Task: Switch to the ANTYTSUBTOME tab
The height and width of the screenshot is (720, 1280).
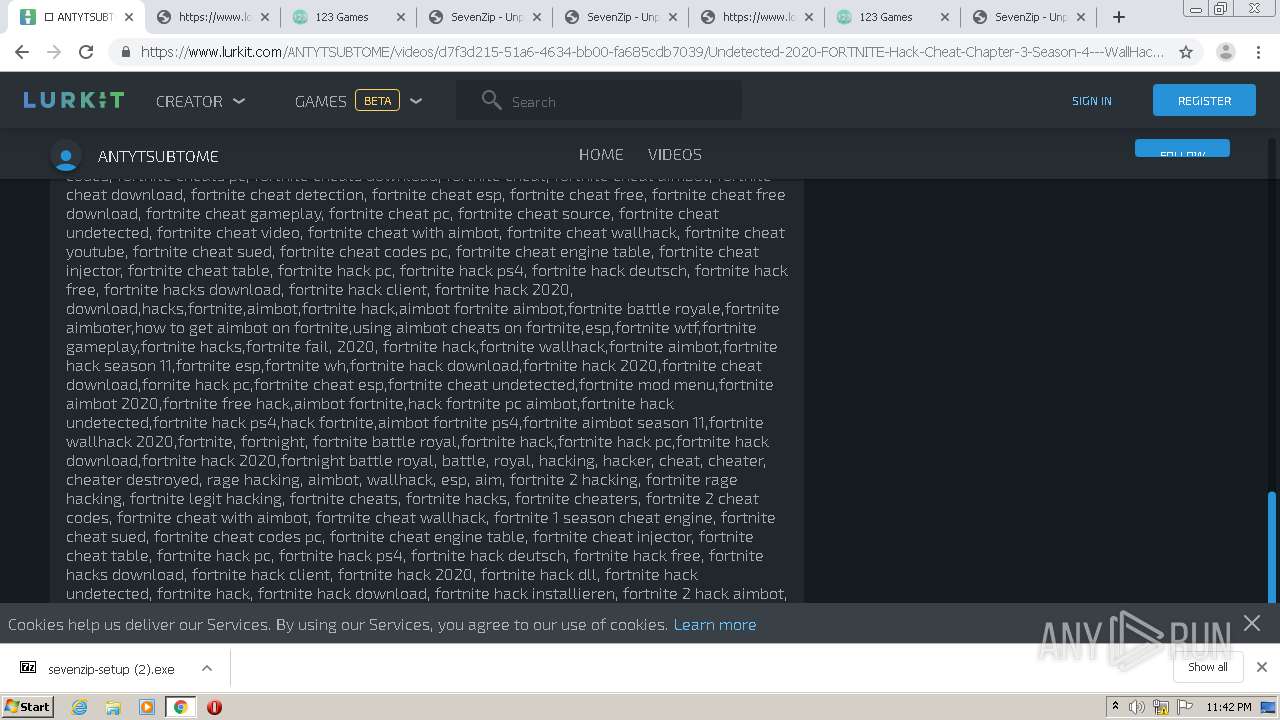Action: (x=80, y=17)
